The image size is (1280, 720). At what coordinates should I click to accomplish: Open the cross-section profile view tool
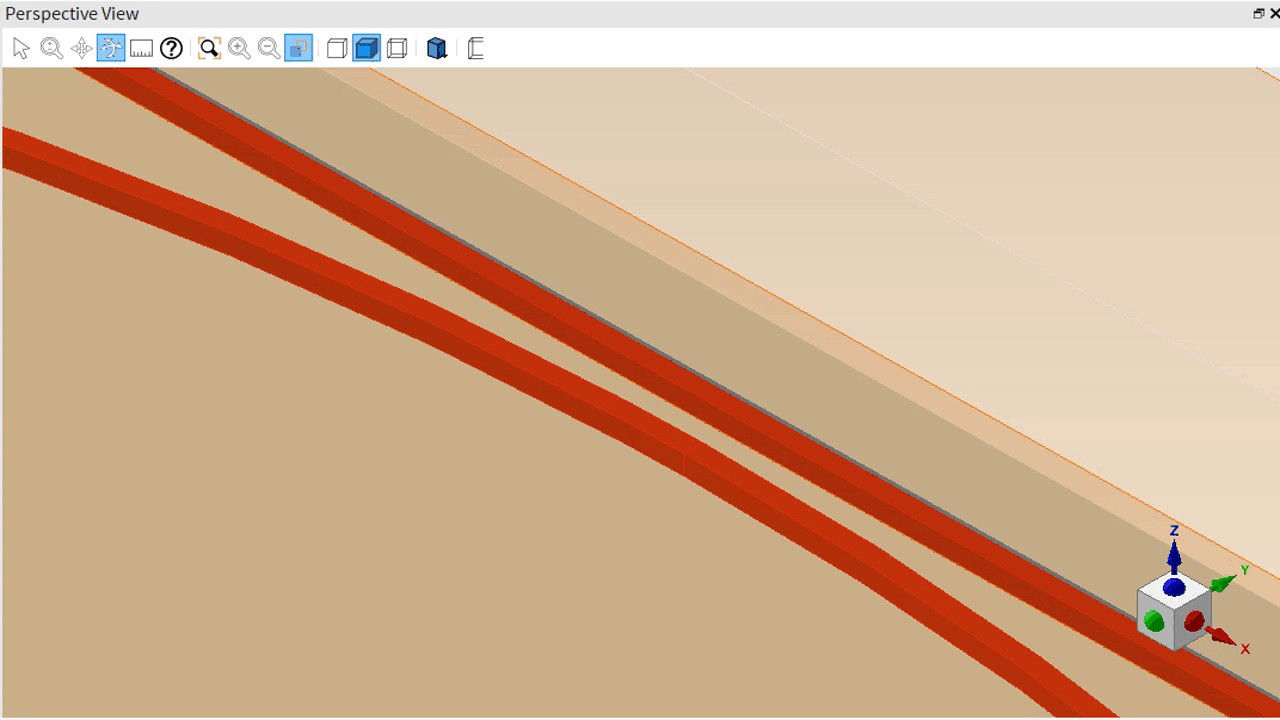[475, 47]
